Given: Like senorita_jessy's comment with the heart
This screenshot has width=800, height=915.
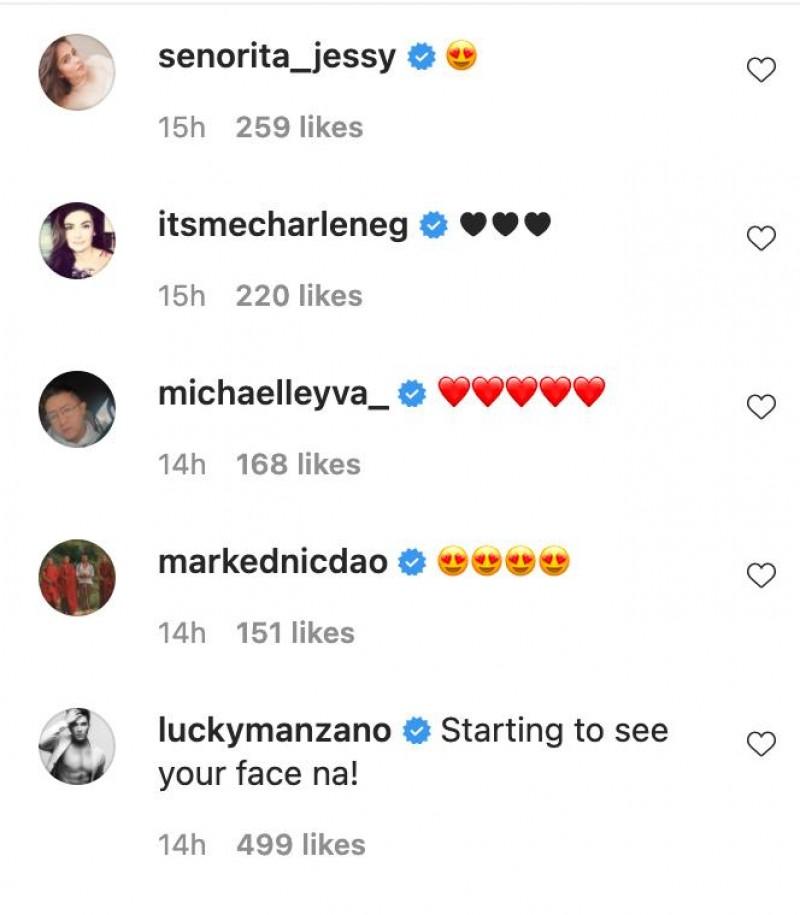Looking at the screenshot, I should coord(762,70).
